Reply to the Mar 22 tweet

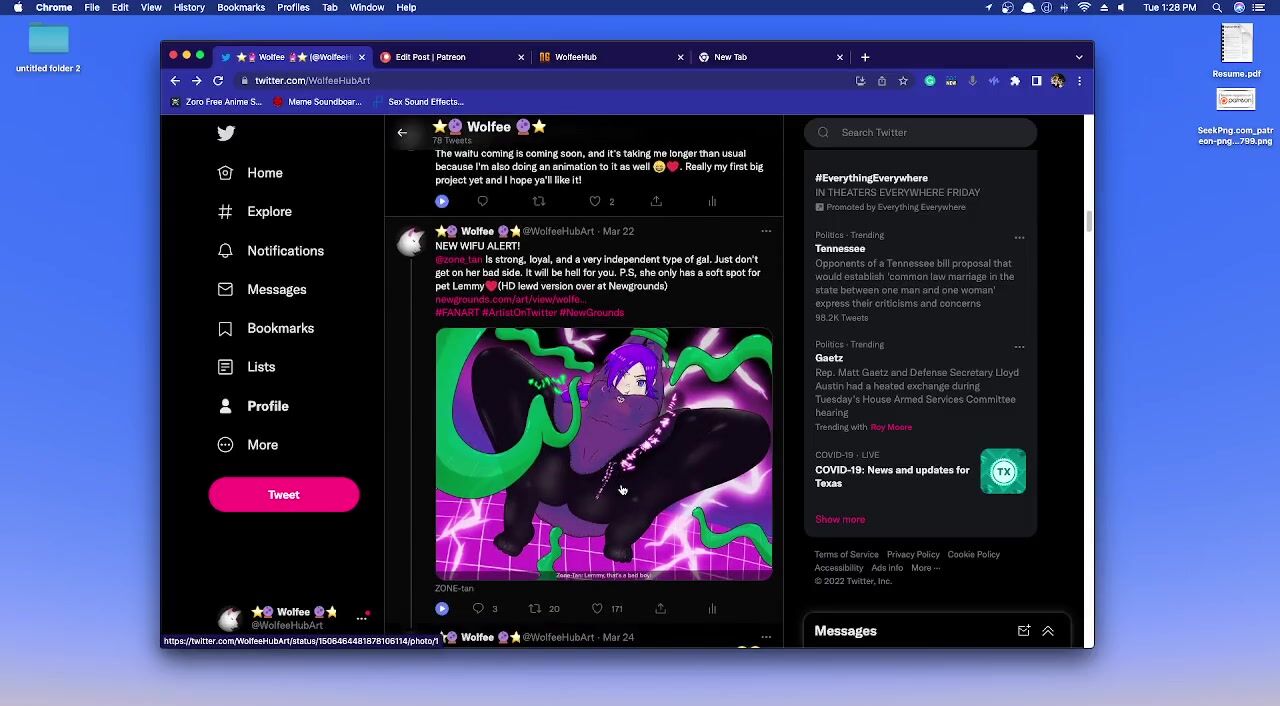478,609
